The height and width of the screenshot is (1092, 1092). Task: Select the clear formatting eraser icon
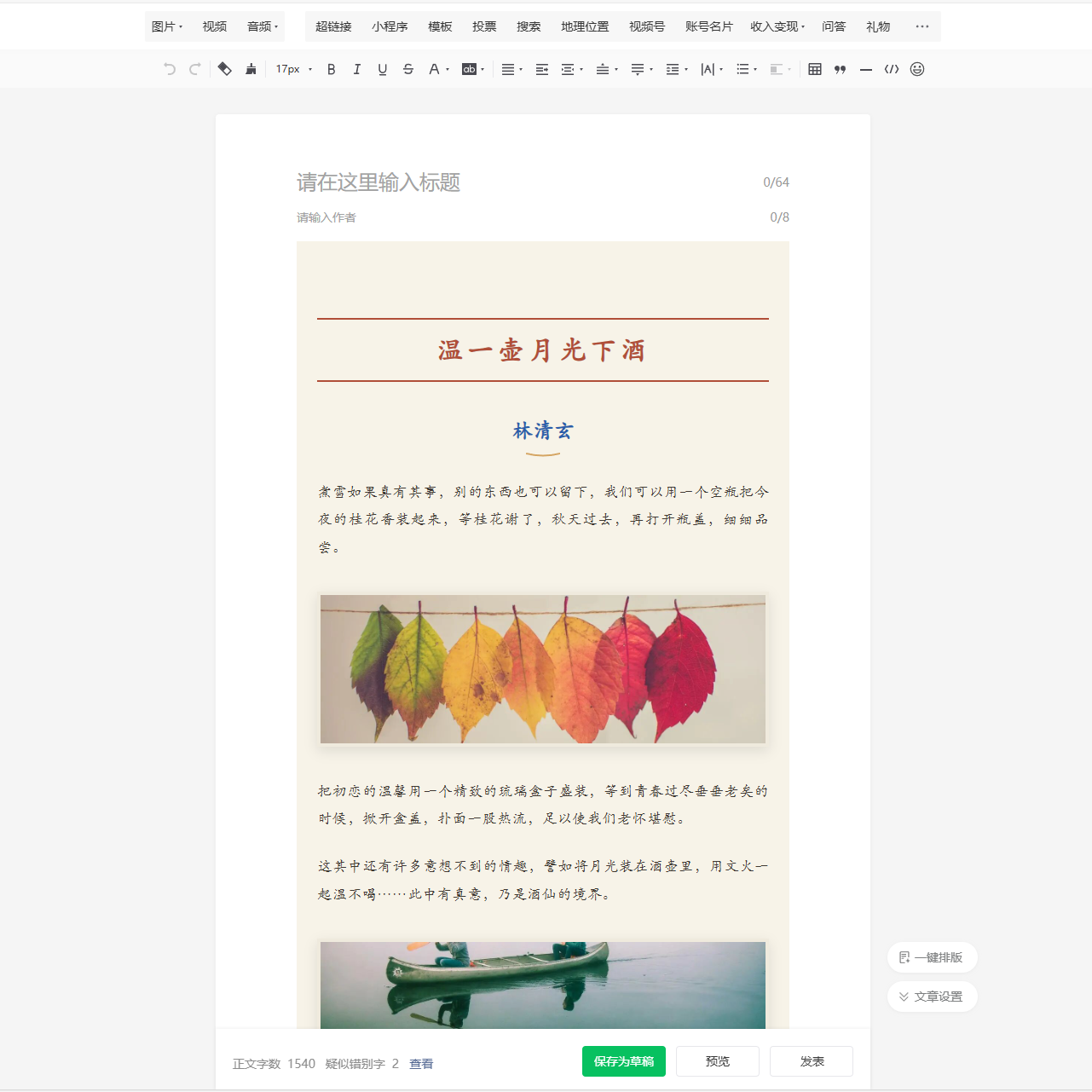pos(224,69)
